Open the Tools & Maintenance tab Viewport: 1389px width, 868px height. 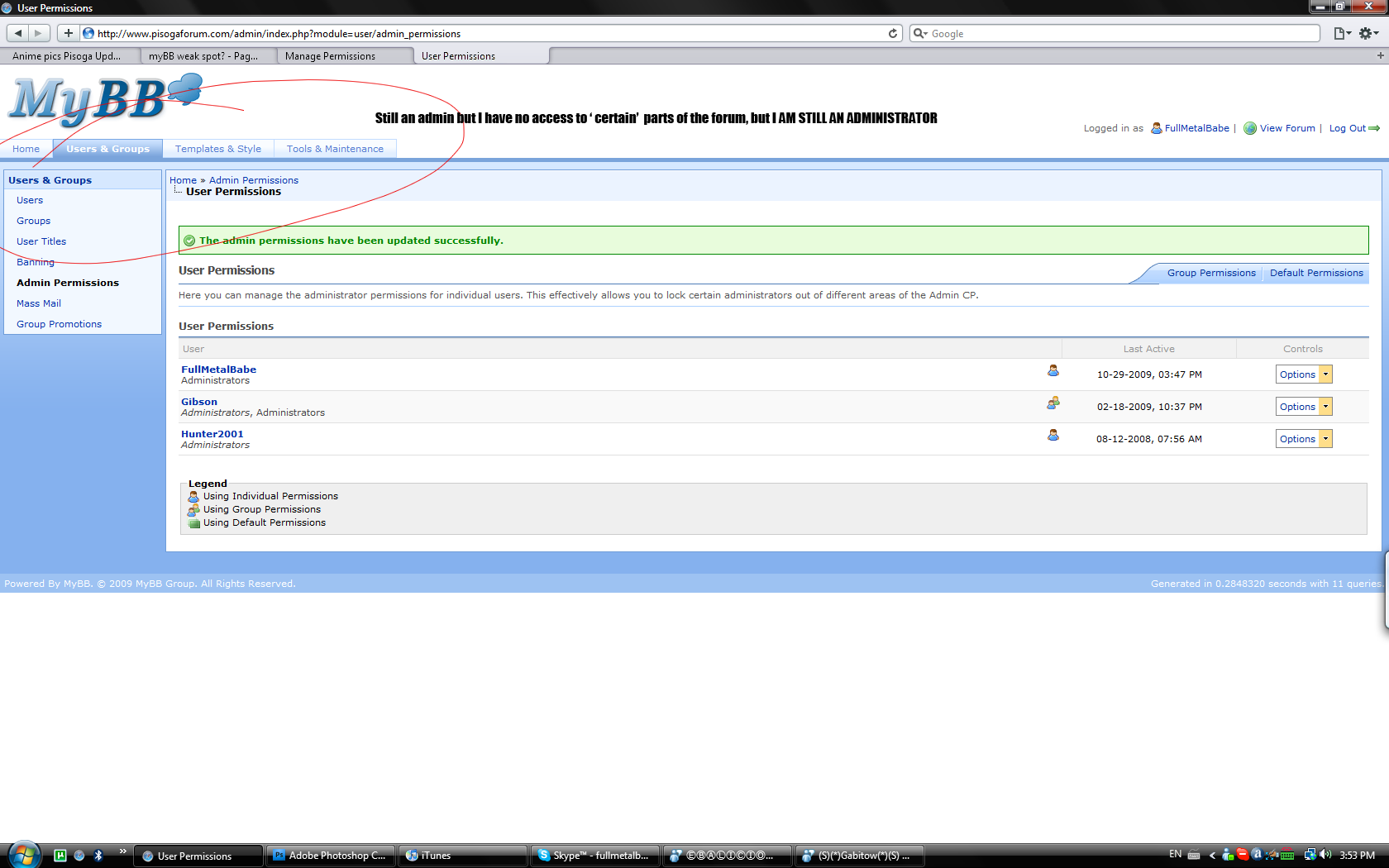[335, 149]
